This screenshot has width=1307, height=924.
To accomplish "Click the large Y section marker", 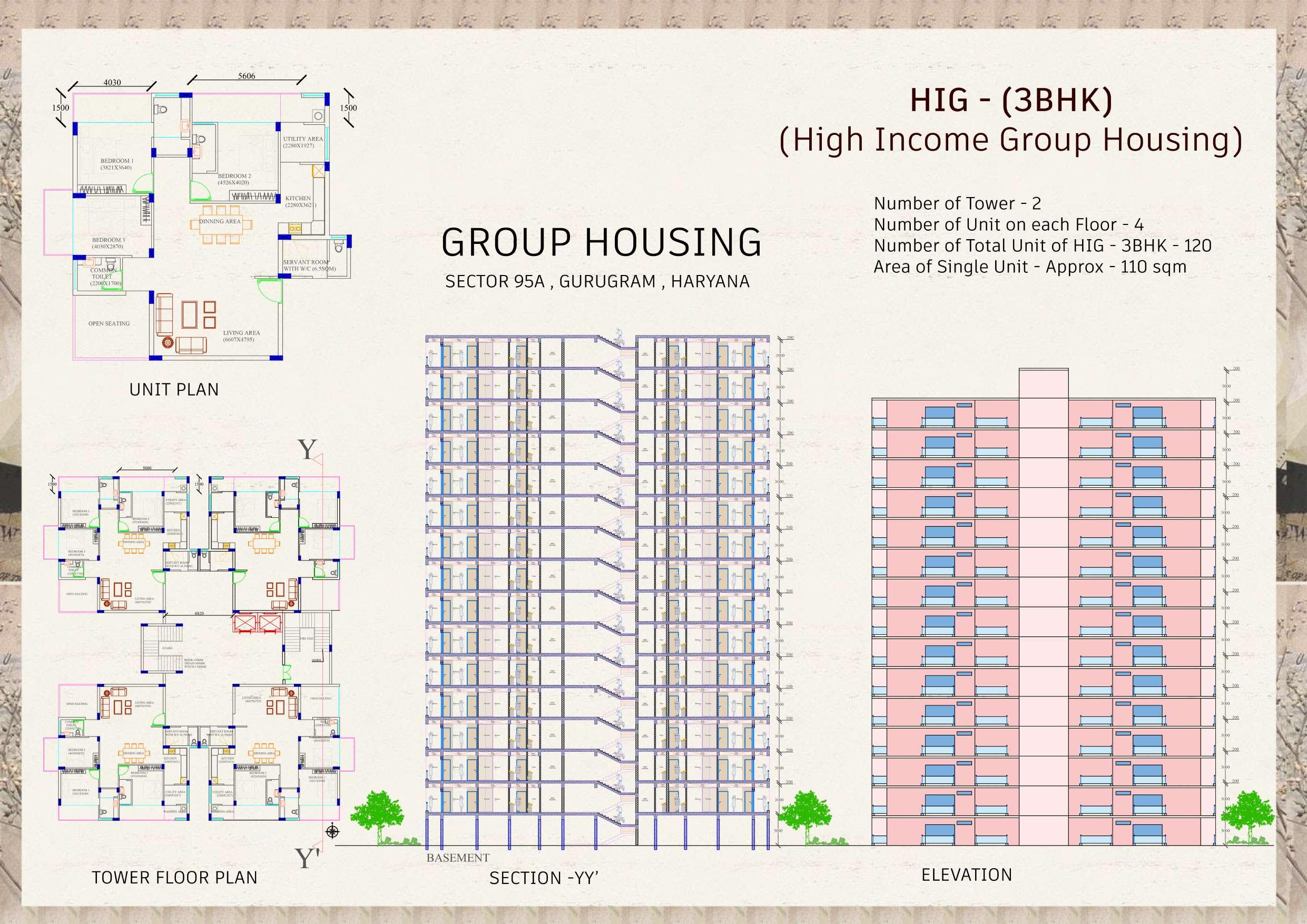I will click(308, 450).
